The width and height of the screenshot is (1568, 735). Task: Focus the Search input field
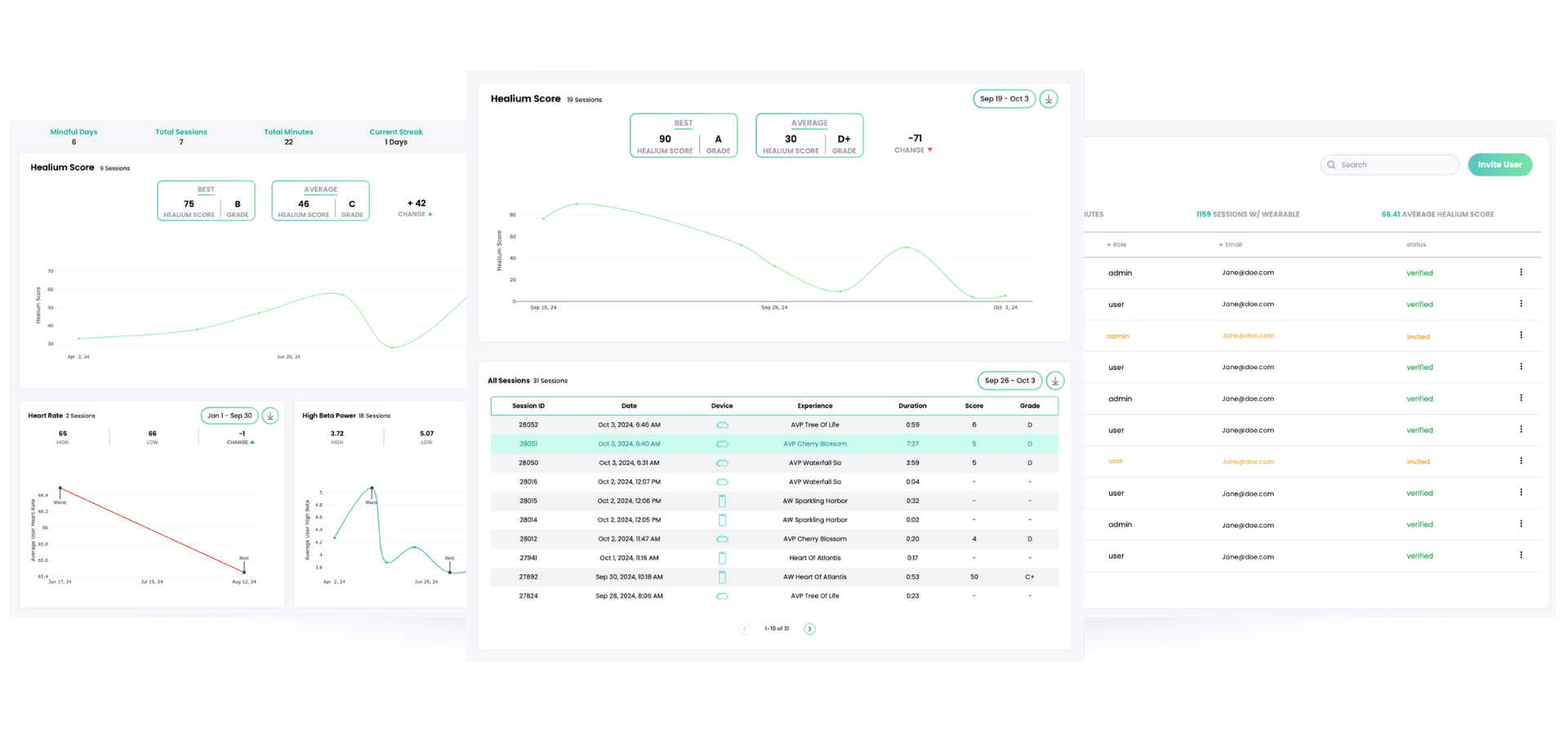coord(1390,165)
